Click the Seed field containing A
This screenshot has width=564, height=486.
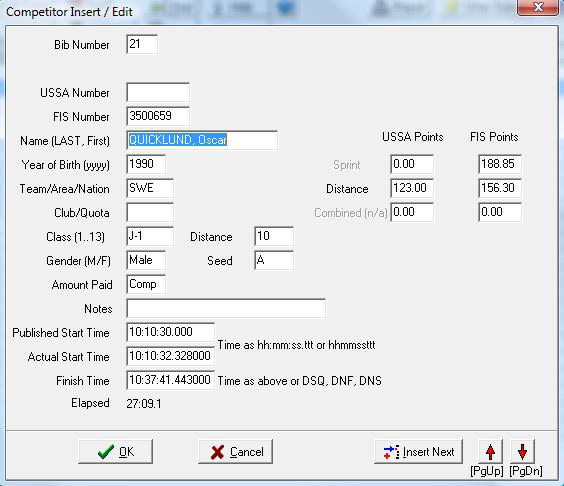click(274, 260)
